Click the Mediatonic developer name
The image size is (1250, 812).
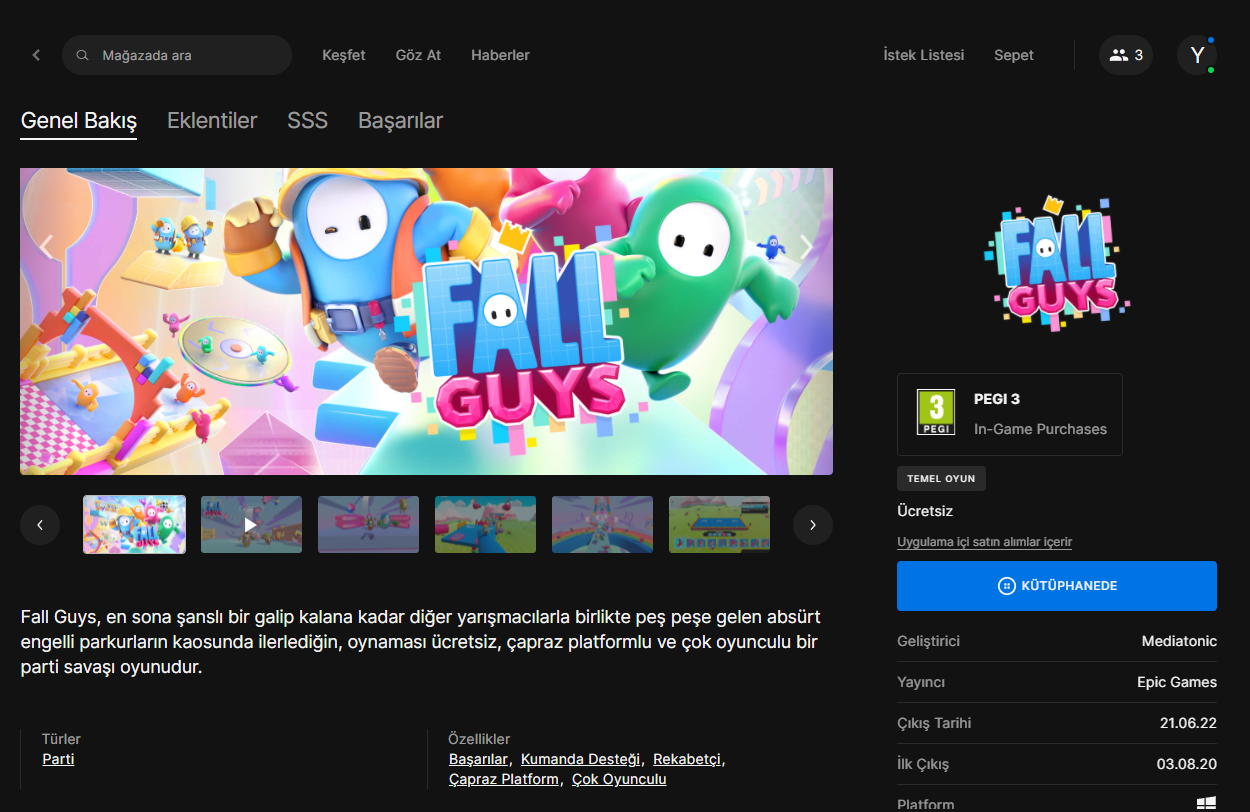[x=1179, y=641]
